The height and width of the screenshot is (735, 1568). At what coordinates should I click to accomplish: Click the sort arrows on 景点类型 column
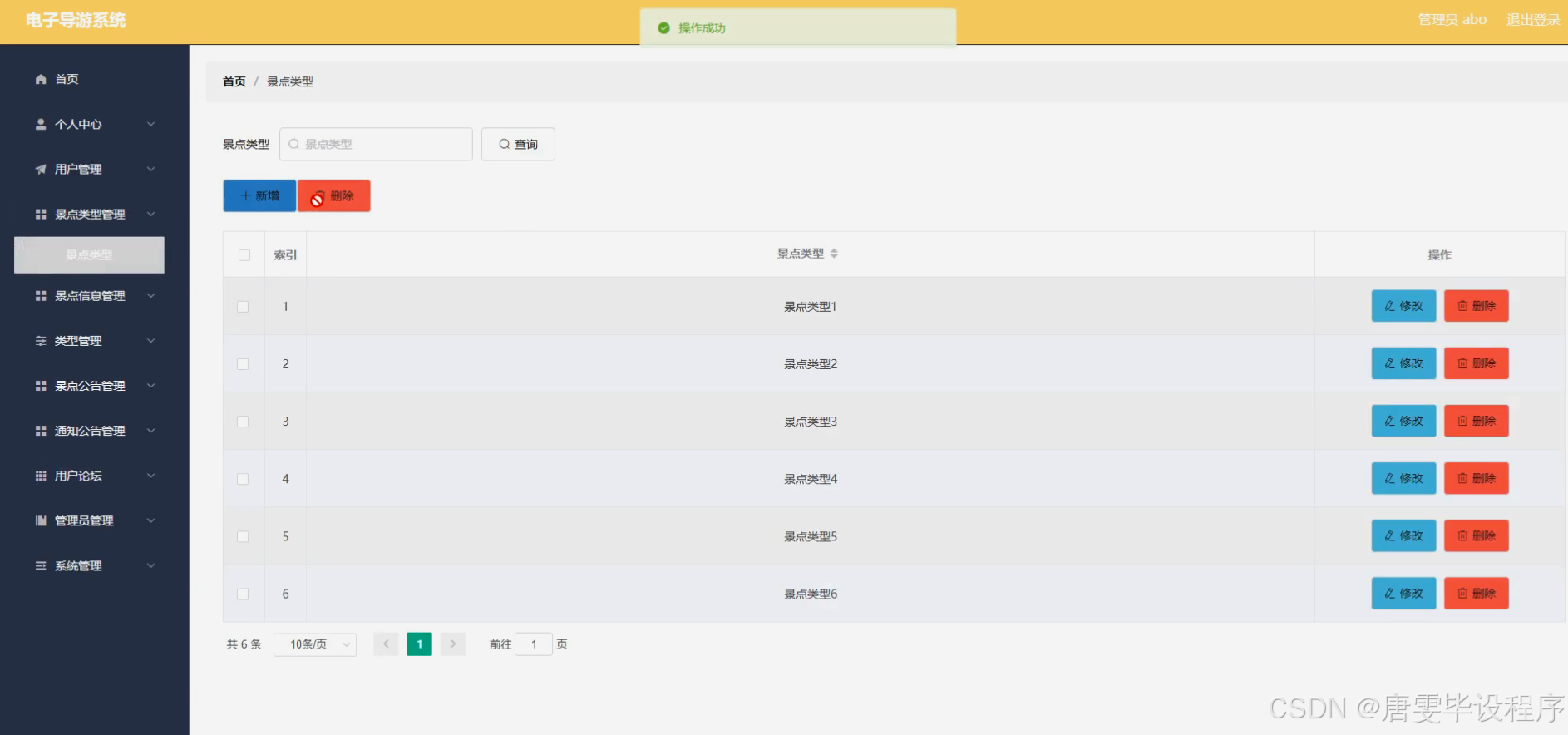click(x=834, y=254)
